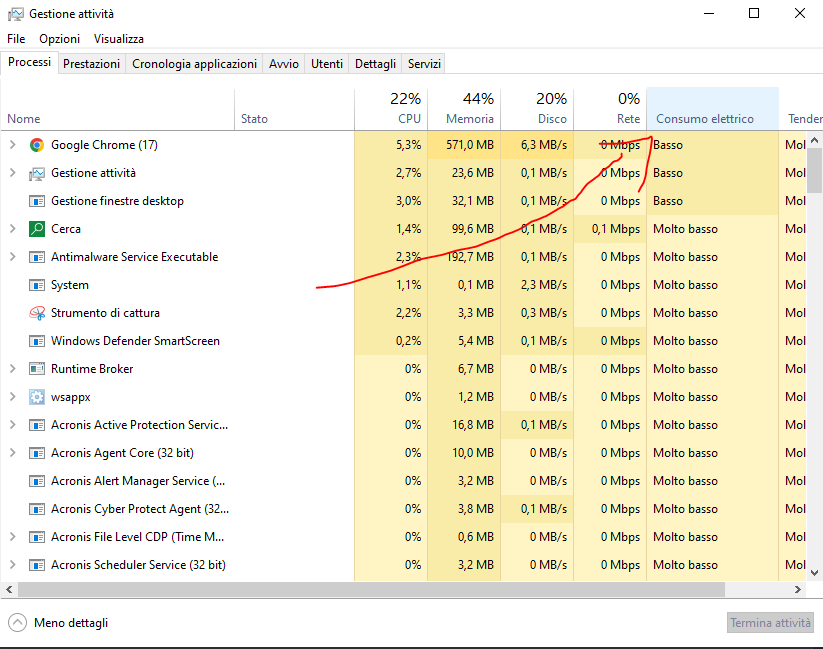823x649 pixels.
Task: Sort processes by Memoria column header
Action: pos(464,108)
